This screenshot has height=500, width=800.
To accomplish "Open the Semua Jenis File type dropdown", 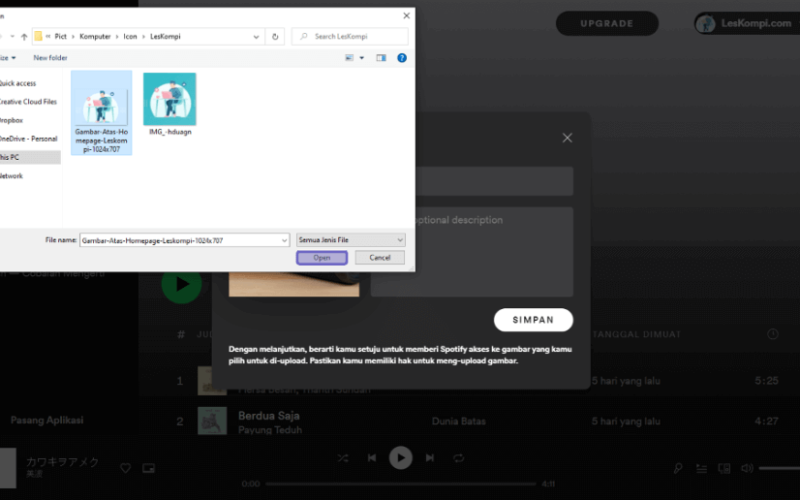I will [351, 240].
